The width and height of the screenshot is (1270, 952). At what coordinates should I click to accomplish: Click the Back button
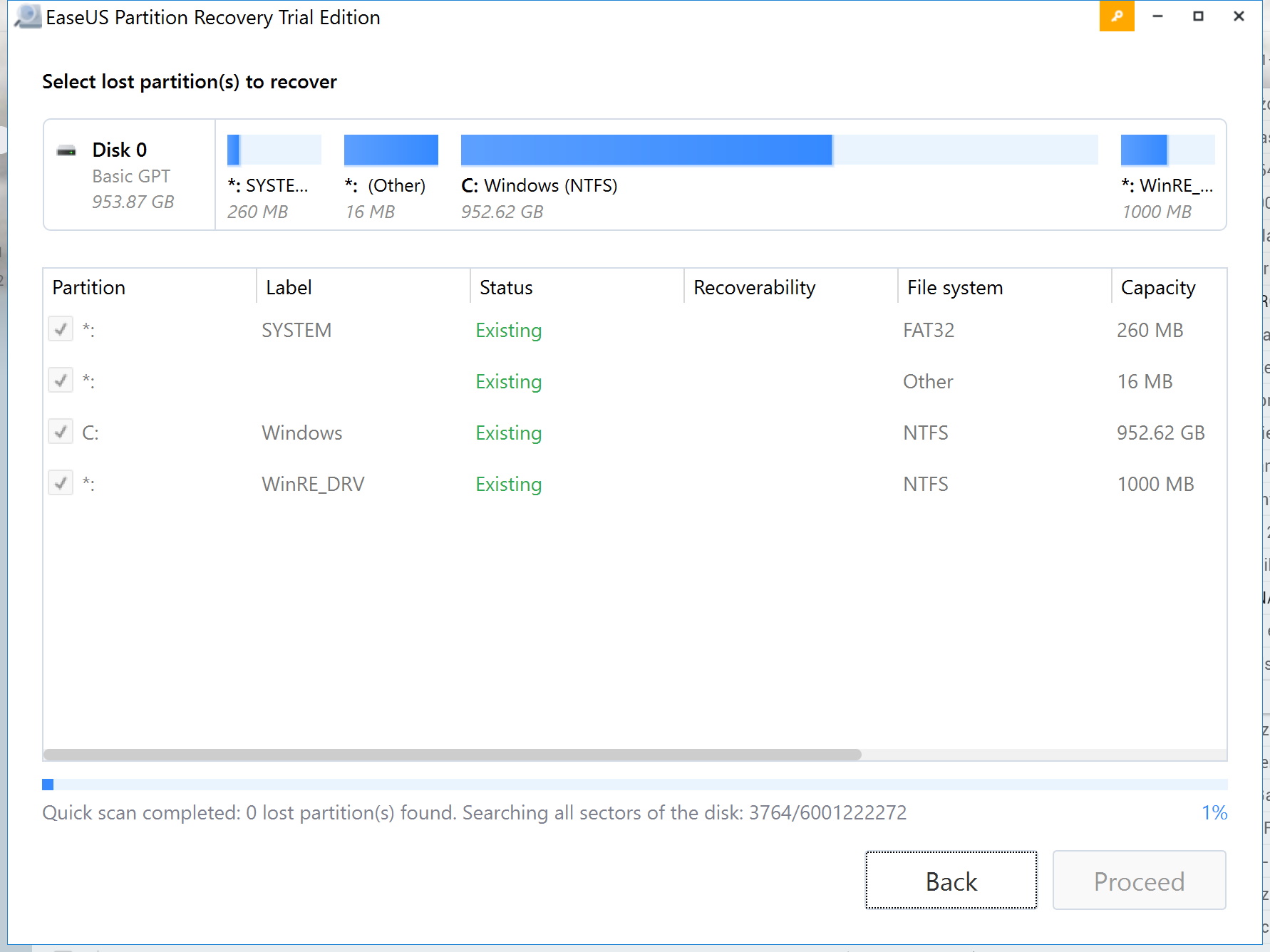[951, 881]
